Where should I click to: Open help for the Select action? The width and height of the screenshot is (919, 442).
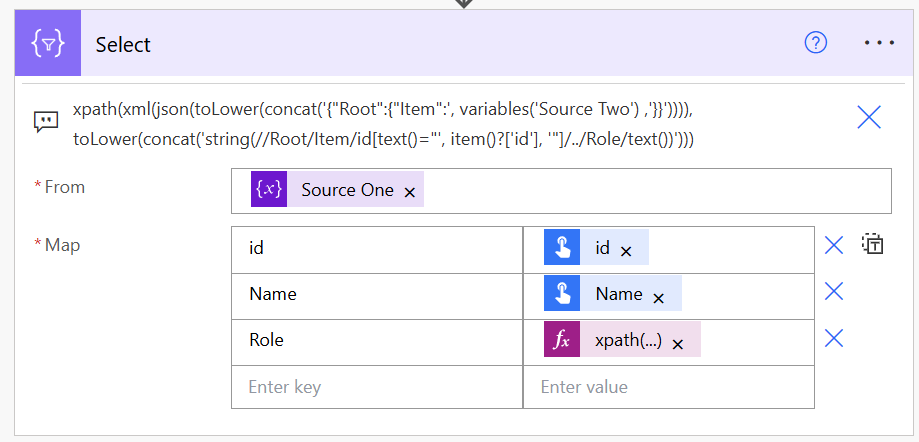(x=816, y=43)
